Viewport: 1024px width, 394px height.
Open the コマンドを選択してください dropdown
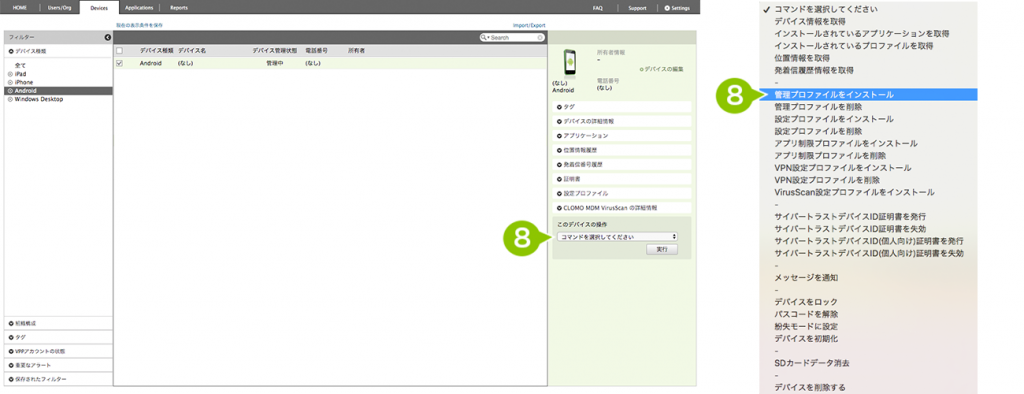pos(617,237)
